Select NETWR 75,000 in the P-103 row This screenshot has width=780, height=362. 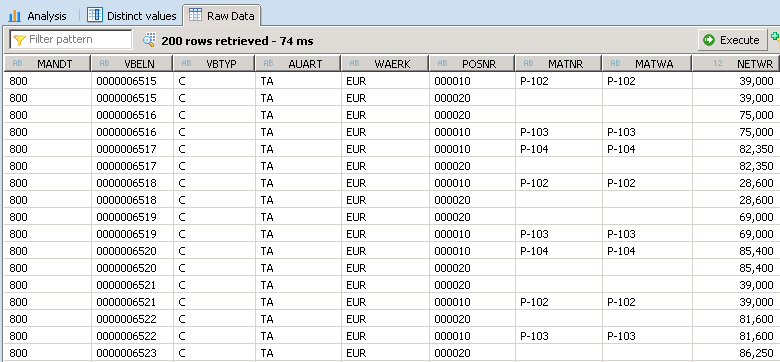click(736, 132)
